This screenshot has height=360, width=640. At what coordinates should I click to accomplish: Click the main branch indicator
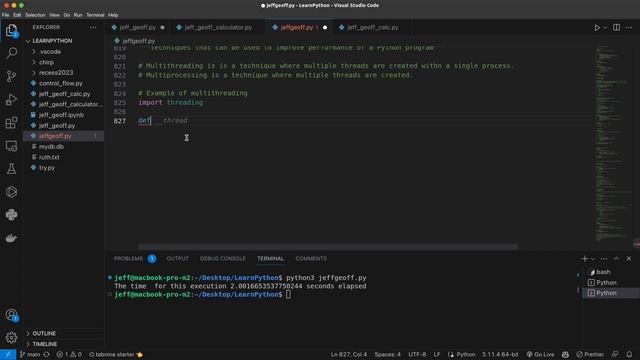point(30,354)
